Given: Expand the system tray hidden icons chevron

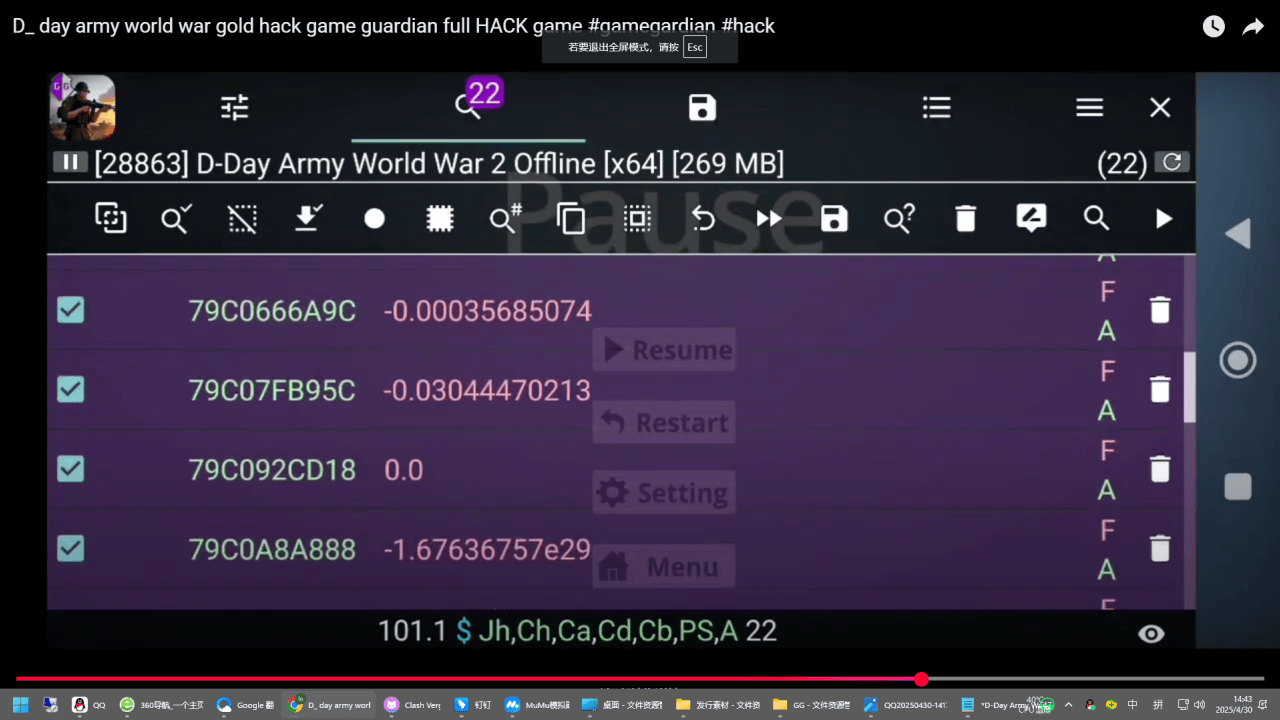Looking at the screenshot, I should [x=1068, y=704].
